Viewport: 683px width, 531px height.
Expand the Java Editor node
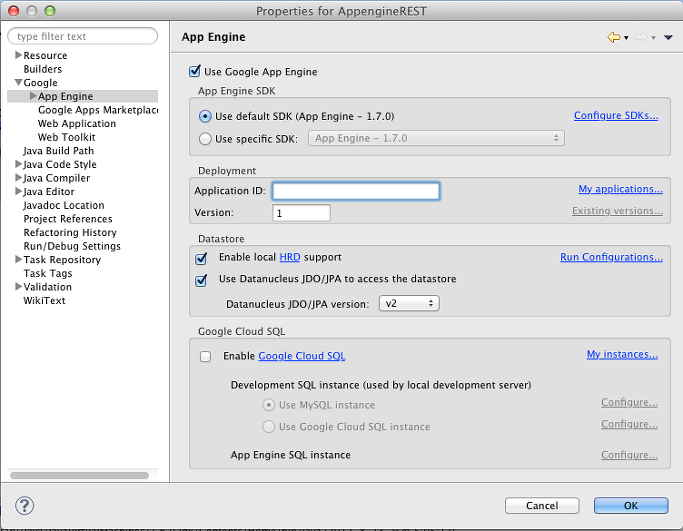coord(18,191)
